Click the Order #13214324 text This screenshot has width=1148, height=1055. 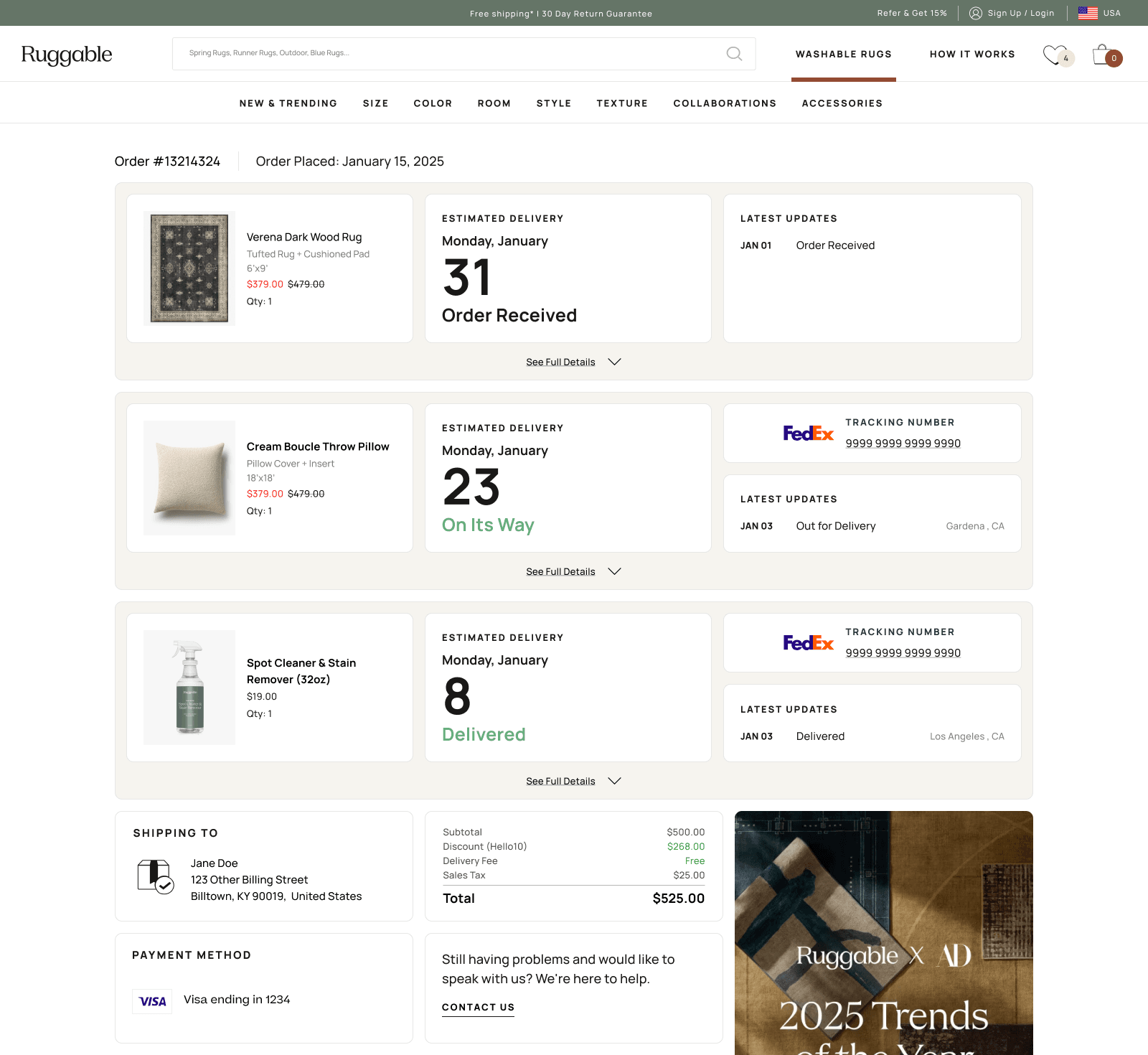[x=167, y=161]
